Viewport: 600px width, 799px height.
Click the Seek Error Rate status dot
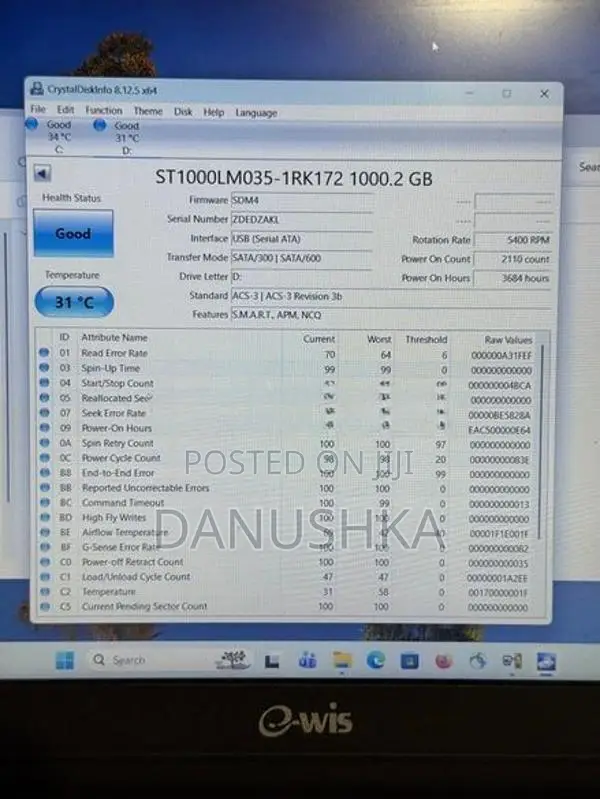tap(44, 413)
